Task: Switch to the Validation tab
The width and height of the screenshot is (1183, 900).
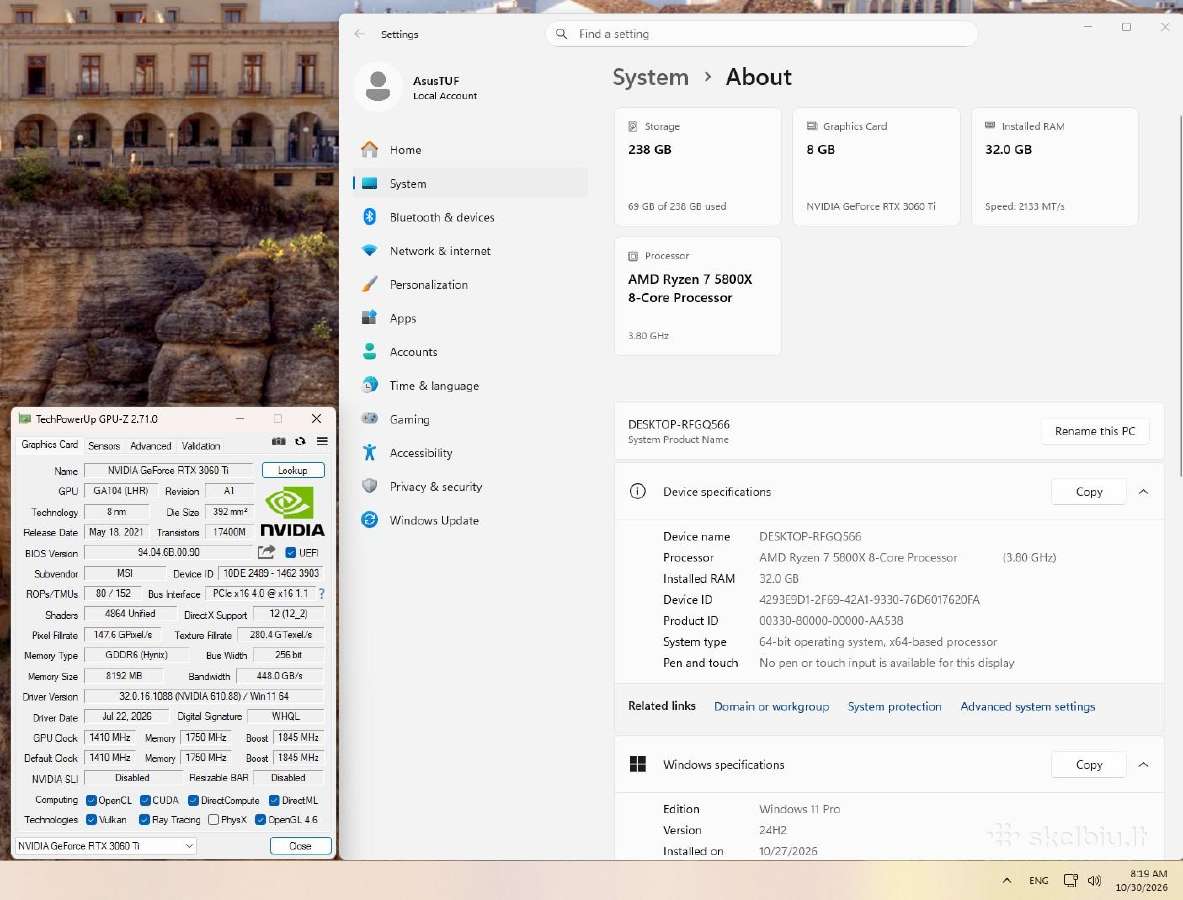Action: point(201,446)
